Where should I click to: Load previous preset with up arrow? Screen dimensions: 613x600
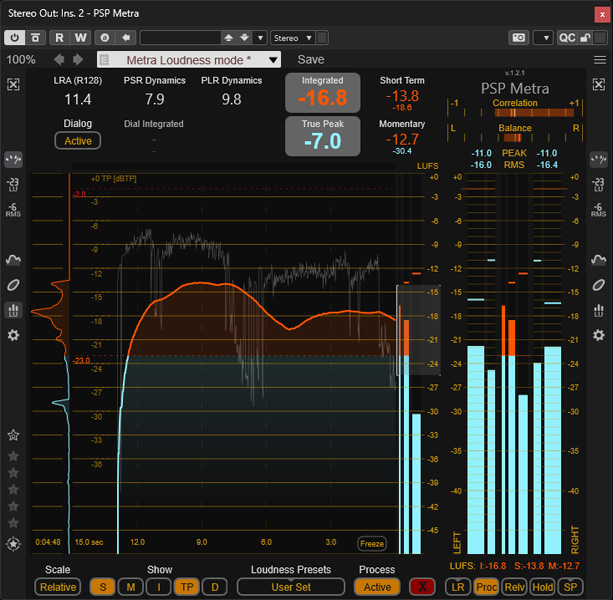[x=229, y=38]
